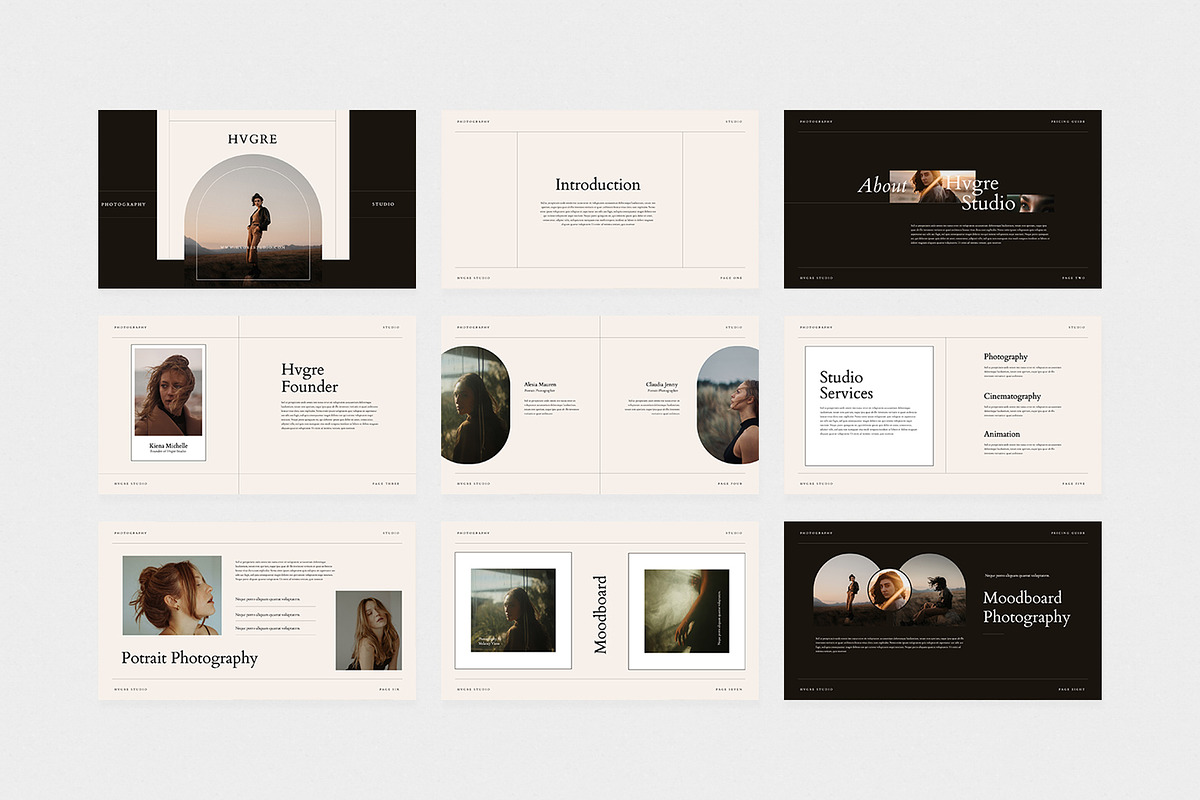Viewport: 1200px width, 800px height.
Task: Click the STUDIO label right of the cover arch
Action: click(383, 204)
